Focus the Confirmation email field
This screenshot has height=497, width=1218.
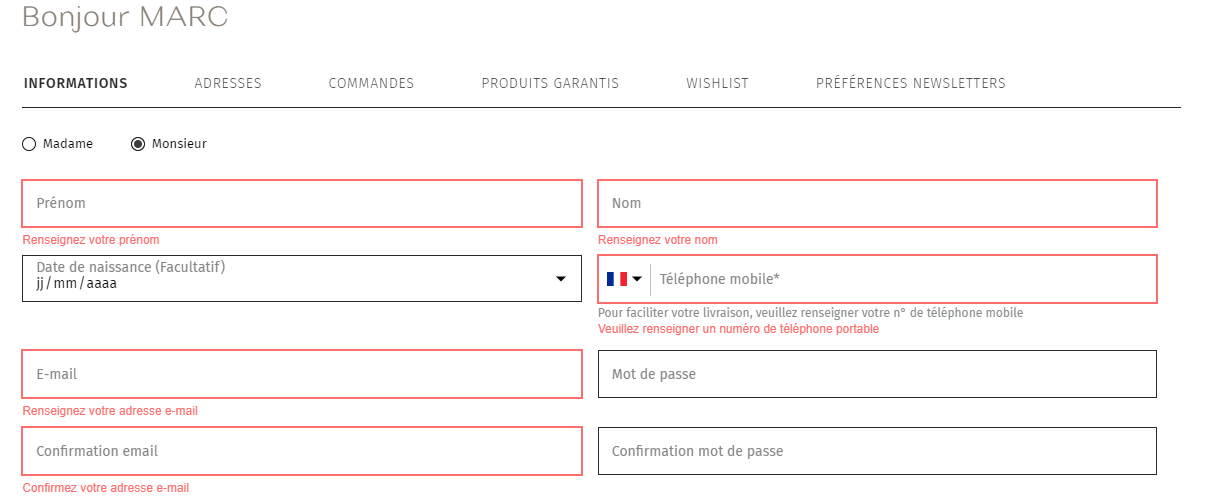point(302,451)
